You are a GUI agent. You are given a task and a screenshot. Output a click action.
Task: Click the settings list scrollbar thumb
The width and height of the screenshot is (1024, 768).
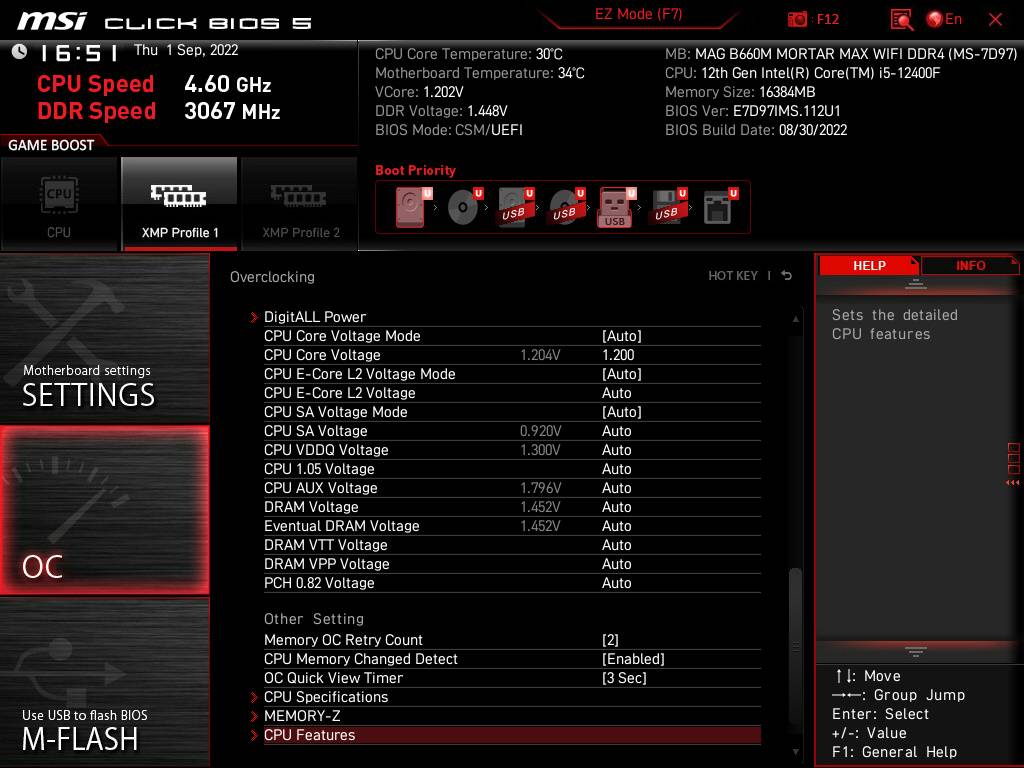tap(795, 644)
